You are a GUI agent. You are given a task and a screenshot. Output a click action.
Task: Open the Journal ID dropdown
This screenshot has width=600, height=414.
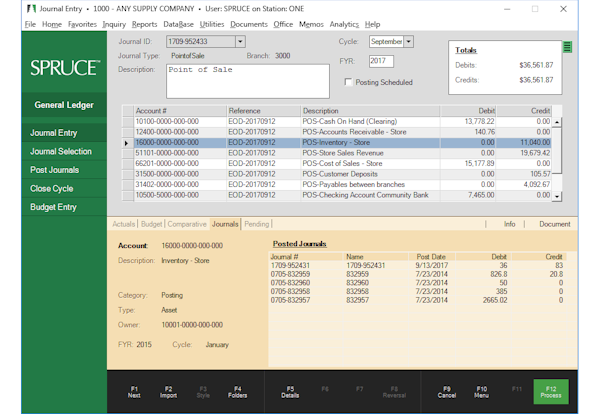coord(240,41)
